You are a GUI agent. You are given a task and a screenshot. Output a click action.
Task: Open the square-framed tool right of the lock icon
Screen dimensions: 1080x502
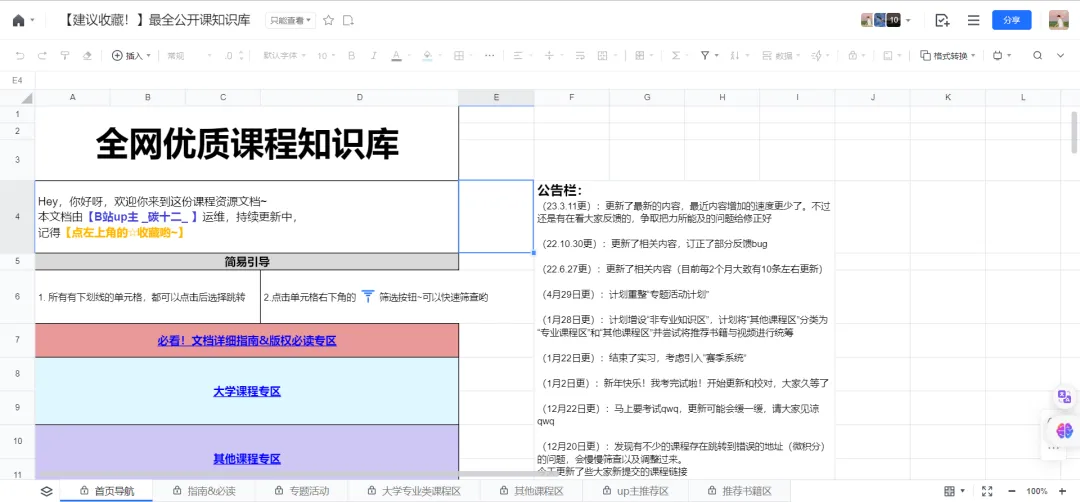[889, 56]
